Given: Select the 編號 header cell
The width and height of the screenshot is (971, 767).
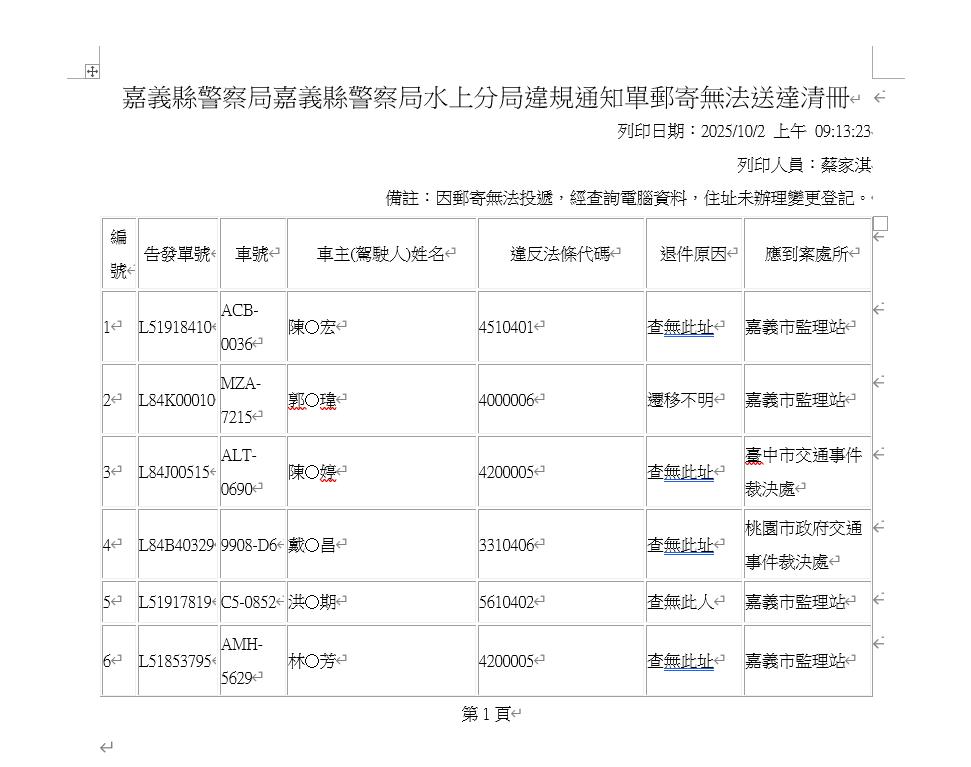Looking at the screenshot, I should [119, 254].
